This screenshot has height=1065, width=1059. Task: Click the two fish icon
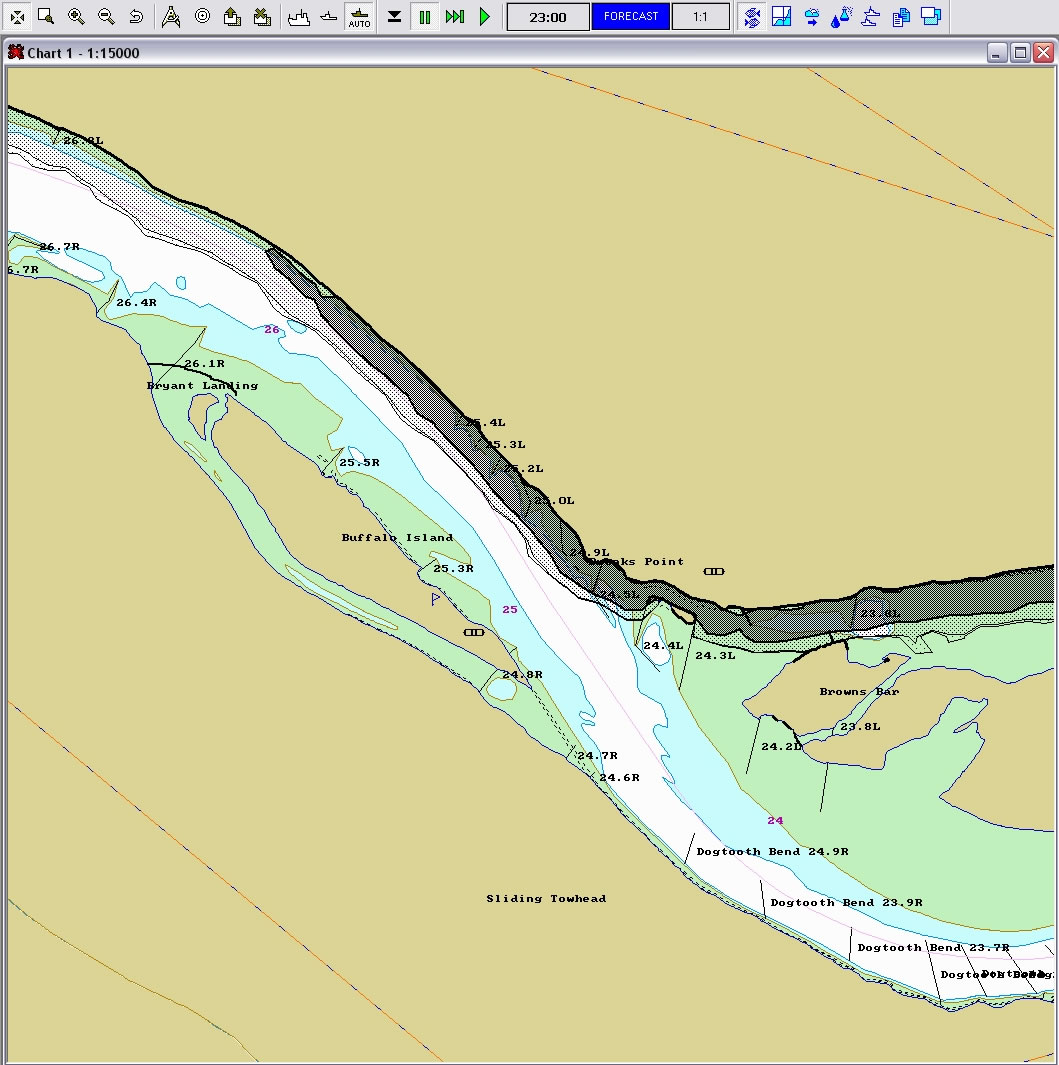click(752, 17)
